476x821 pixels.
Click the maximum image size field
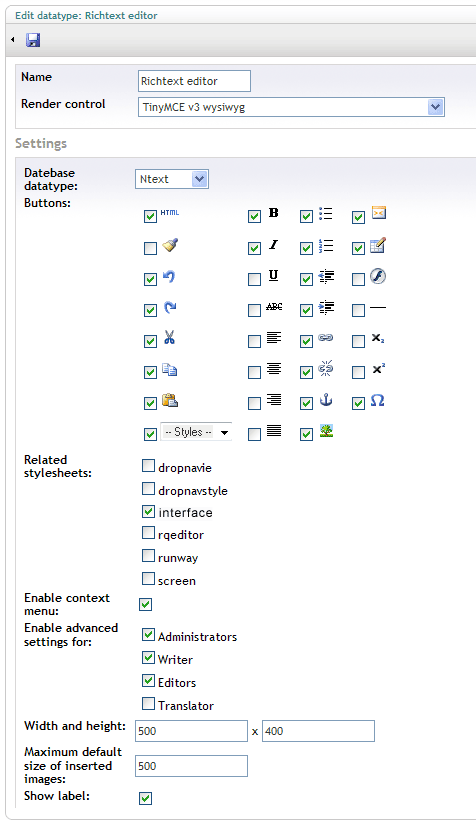(x=191, y=766)
